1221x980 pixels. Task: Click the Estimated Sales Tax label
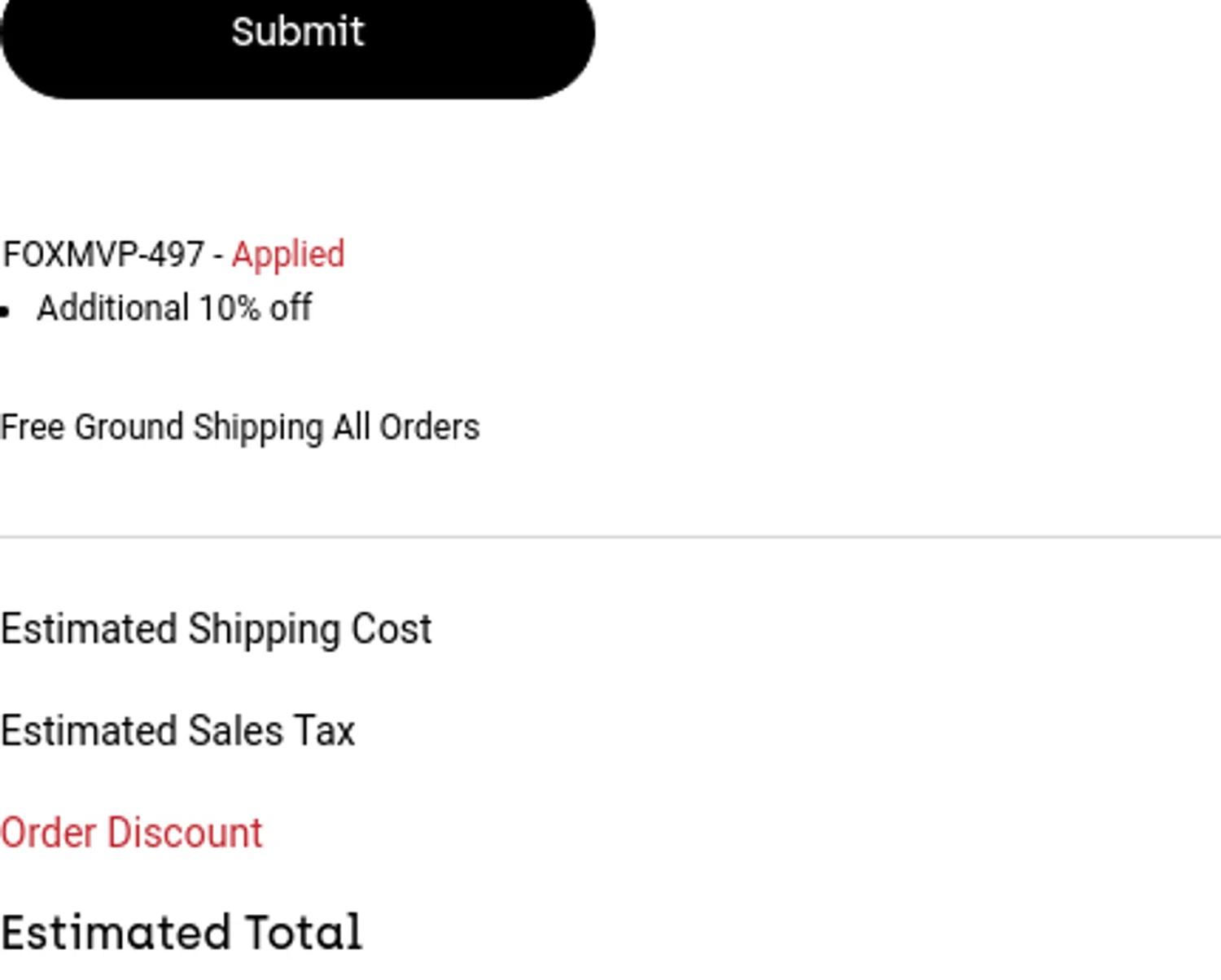(177, 731)
